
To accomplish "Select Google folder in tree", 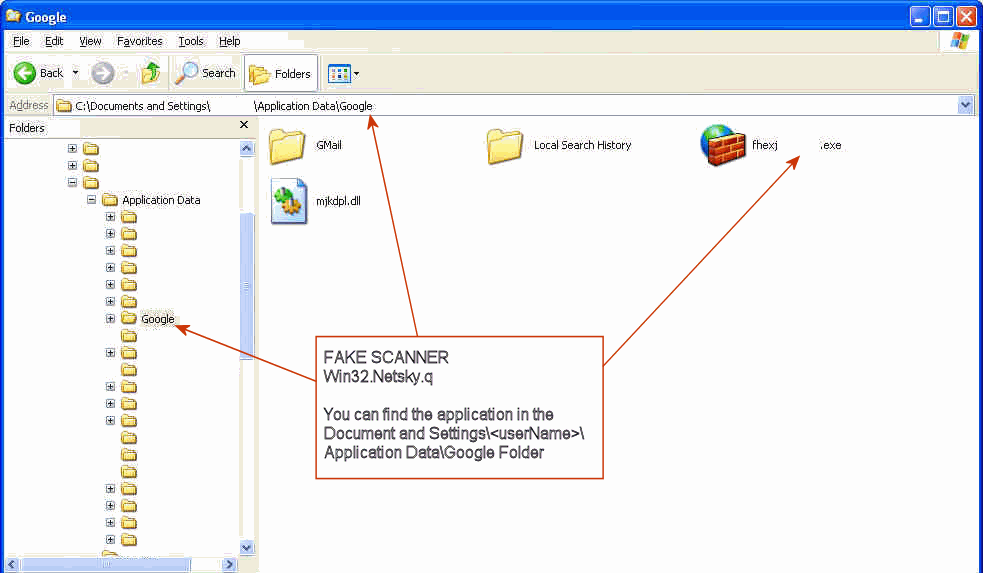I will [x=157, y=319].
